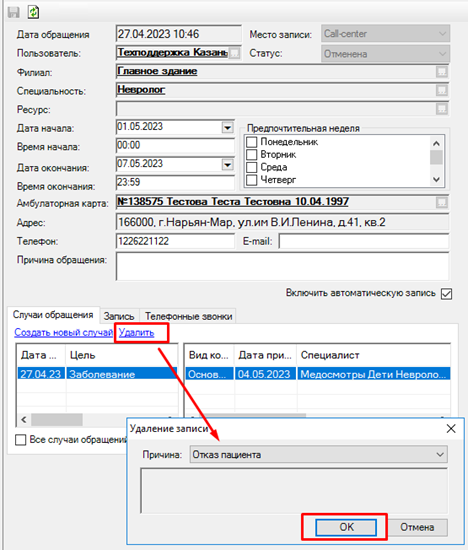This screenshot has width=468, height=550.
Task: Click the weekday list scroll down arrow
Action: click(x=436, y=180)
